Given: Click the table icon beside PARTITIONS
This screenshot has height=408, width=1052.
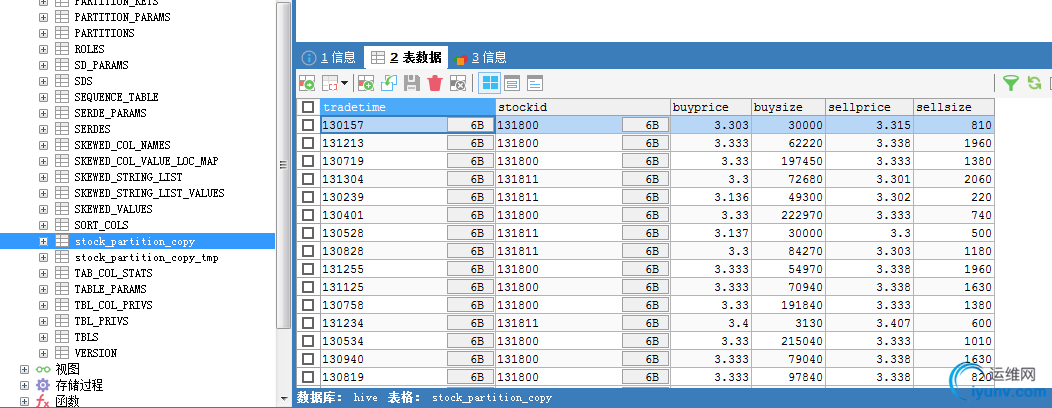Looking at the screenshot, I should pyautogui.click(x=62, y=33).
